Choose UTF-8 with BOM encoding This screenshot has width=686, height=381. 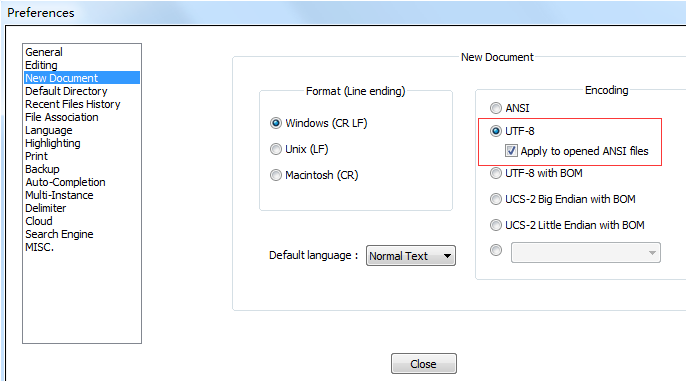(496, 173)
